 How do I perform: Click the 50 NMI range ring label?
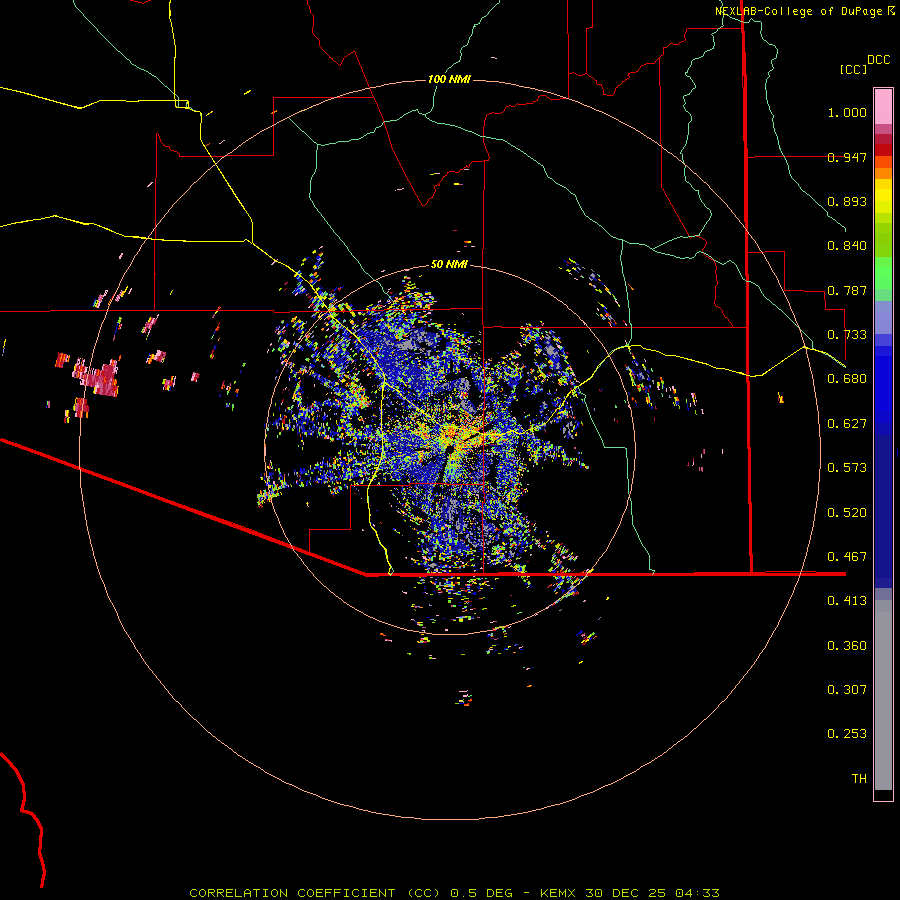click(x=449, y=264)
